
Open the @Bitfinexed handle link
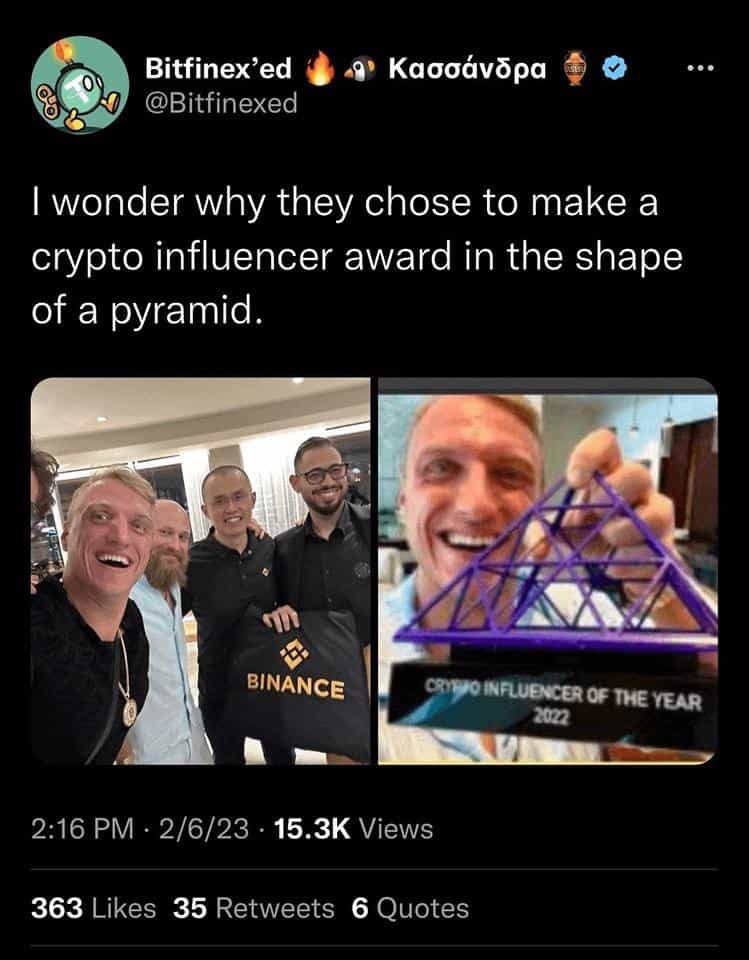click(x=221, y=102)
